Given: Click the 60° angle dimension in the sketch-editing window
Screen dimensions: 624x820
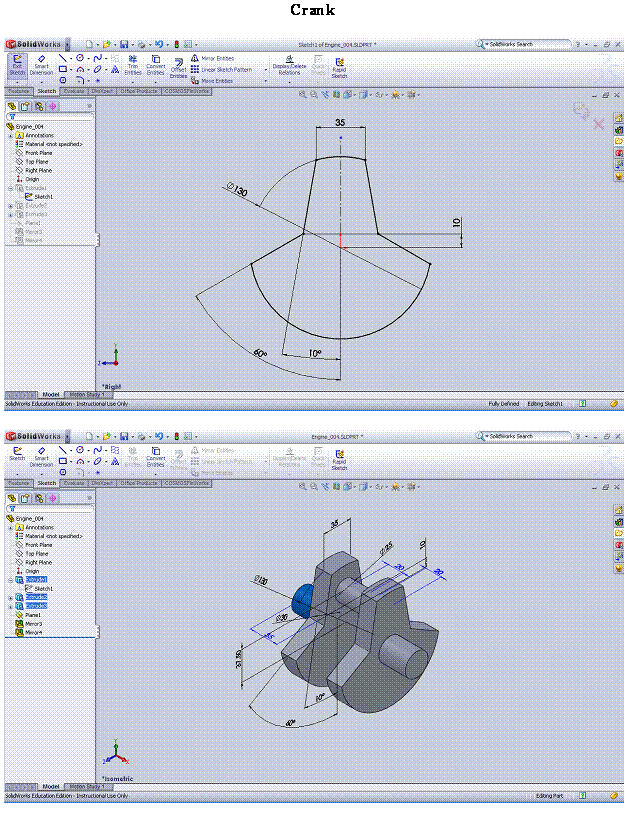Looking at the screenshot, I should pyautogui.click(x=260, y=354).
